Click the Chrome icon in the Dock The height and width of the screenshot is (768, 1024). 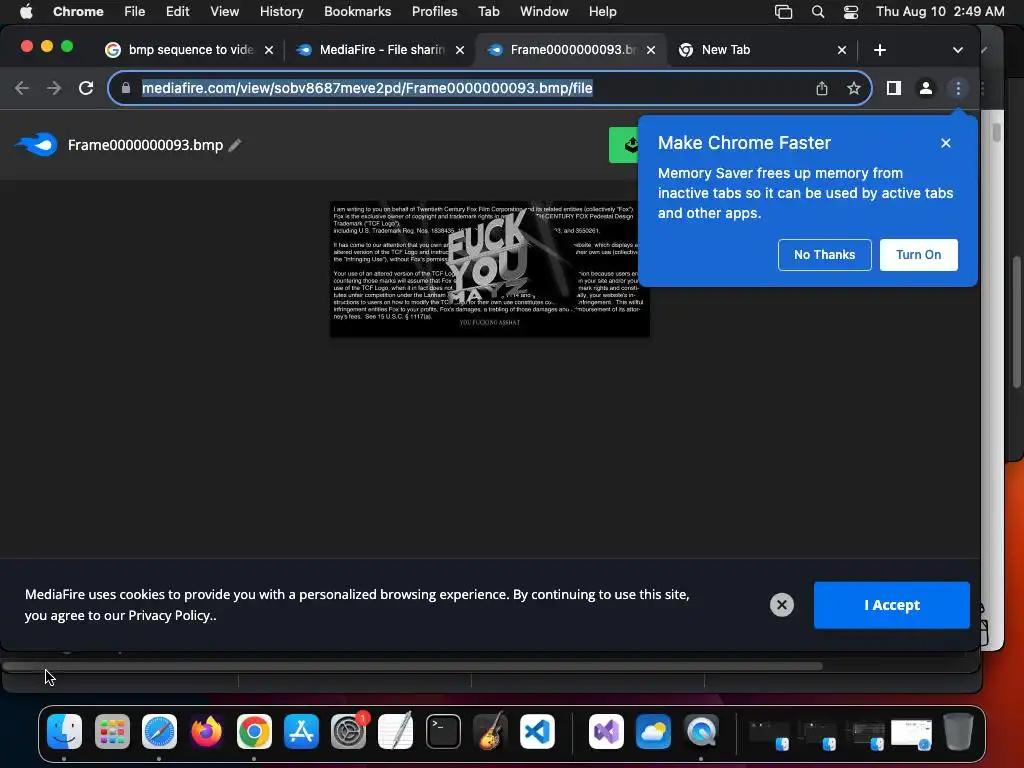pos(254,731)
